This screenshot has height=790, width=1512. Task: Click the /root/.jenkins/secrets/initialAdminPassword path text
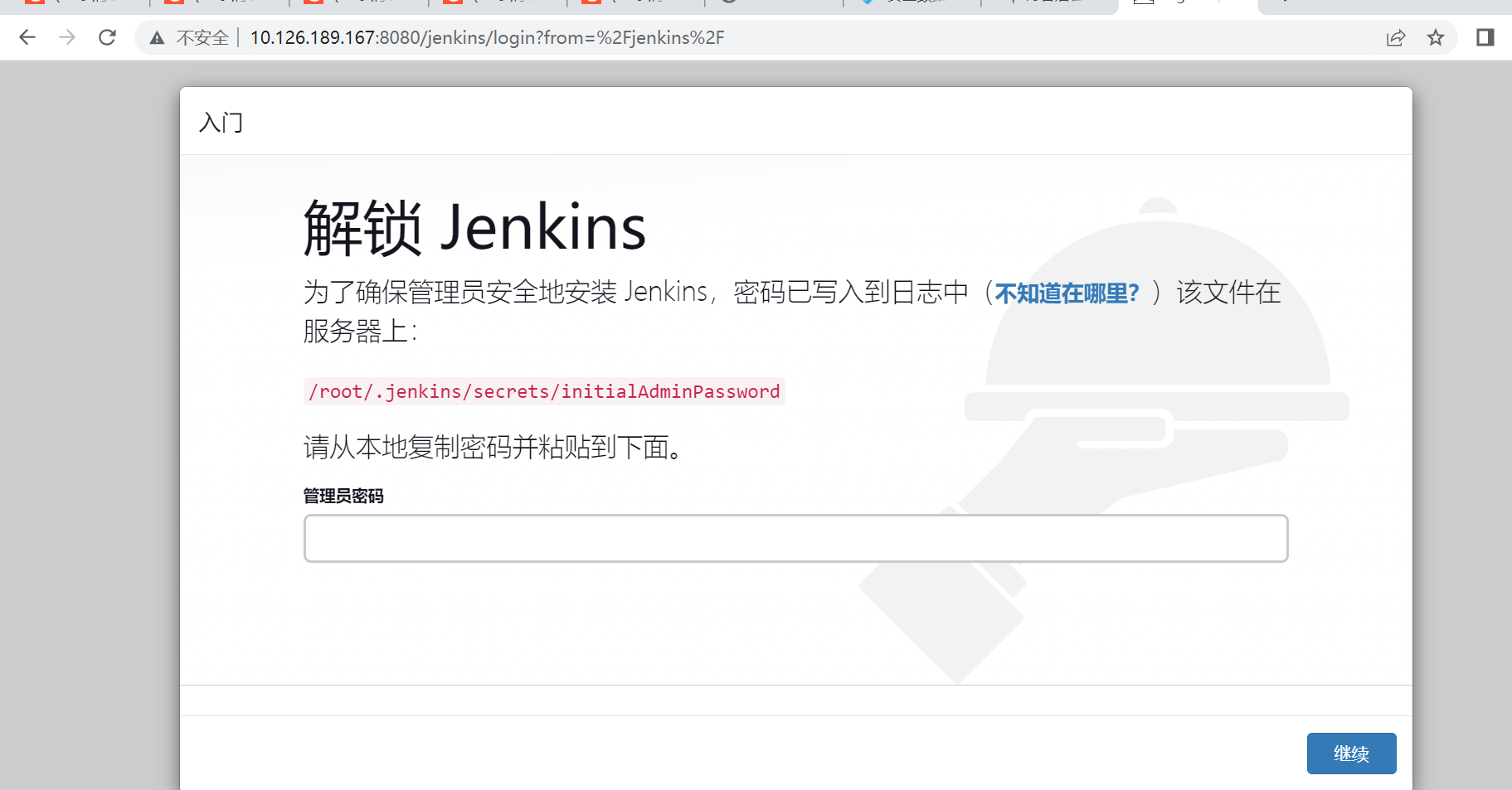(544, 391)
